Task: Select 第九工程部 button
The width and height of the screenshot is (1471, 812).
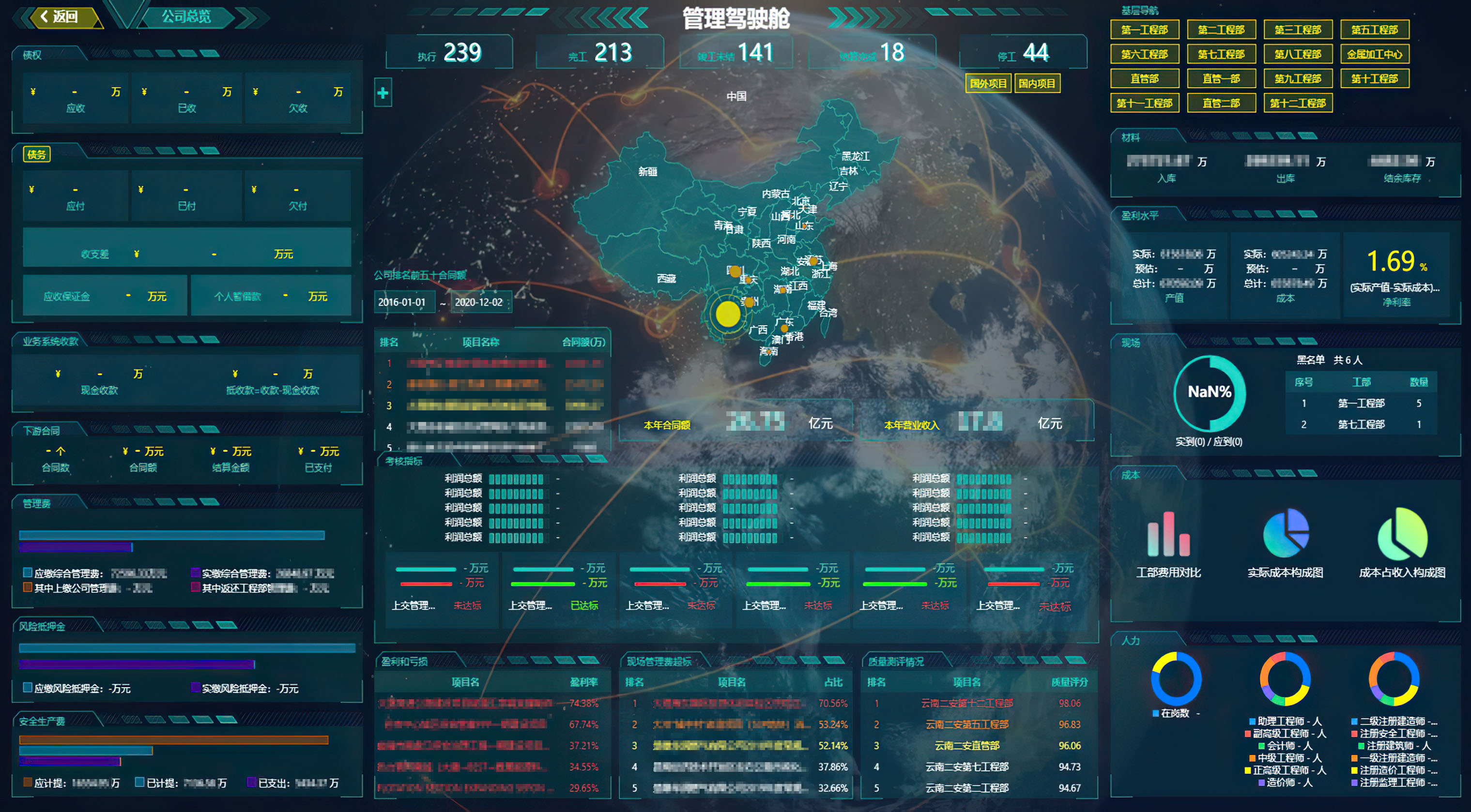Action: coord(1298,79)
